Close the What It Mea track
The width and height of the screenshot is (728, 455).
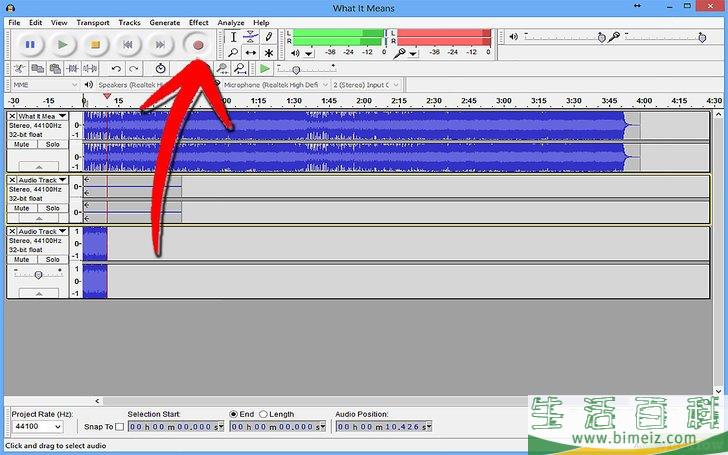click(x=12, y=116)
